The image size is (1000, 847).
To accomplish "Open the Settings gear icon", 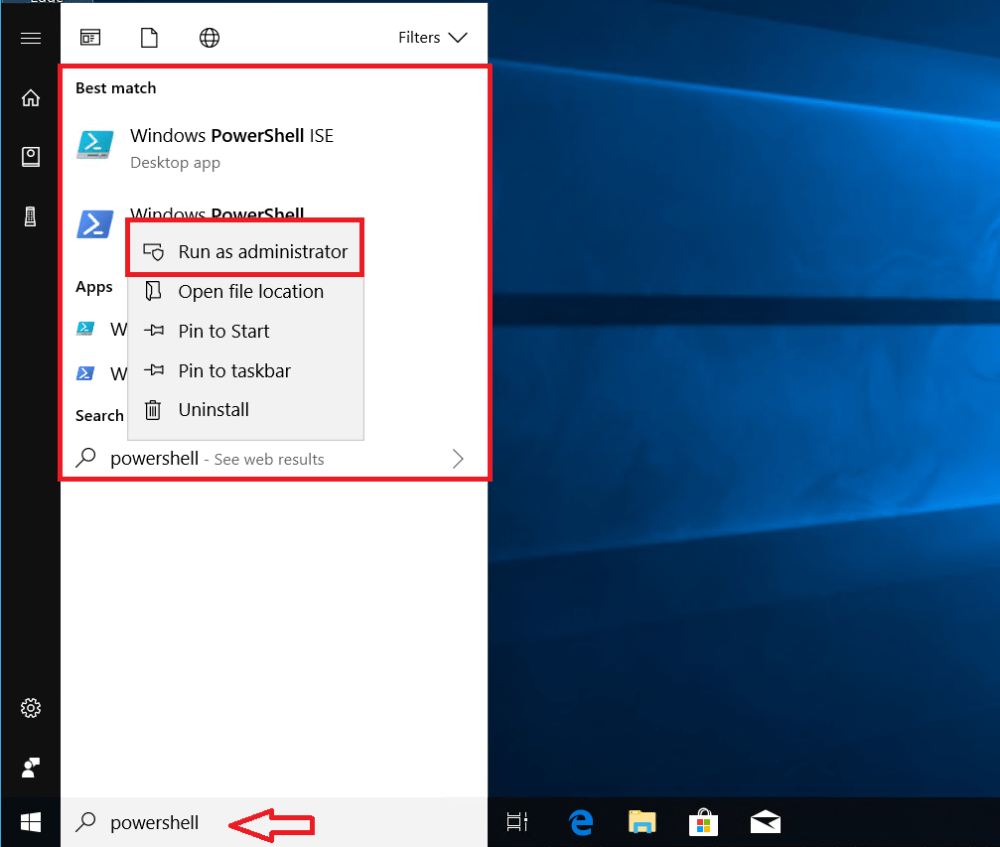I will point(30,708).
